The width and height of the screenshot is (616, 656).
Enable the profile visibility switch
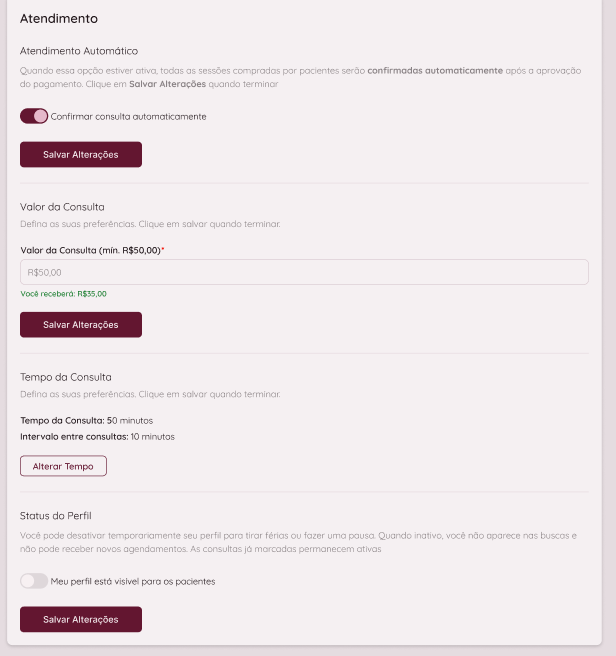[34, 581]
